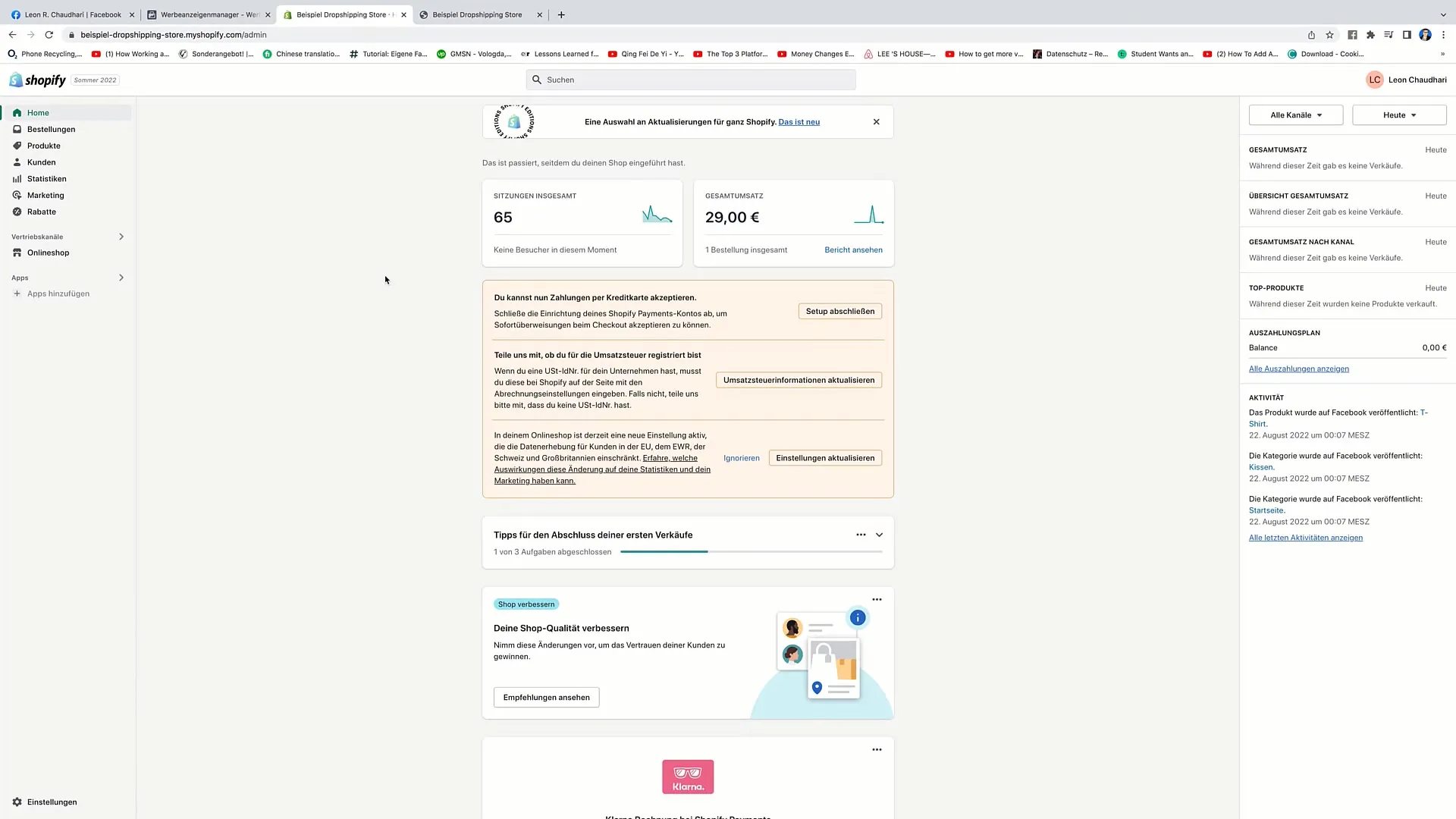Click 'Setup abschließen' button
The width and height of the screenshot is (1456, 819).
[840, 311]
